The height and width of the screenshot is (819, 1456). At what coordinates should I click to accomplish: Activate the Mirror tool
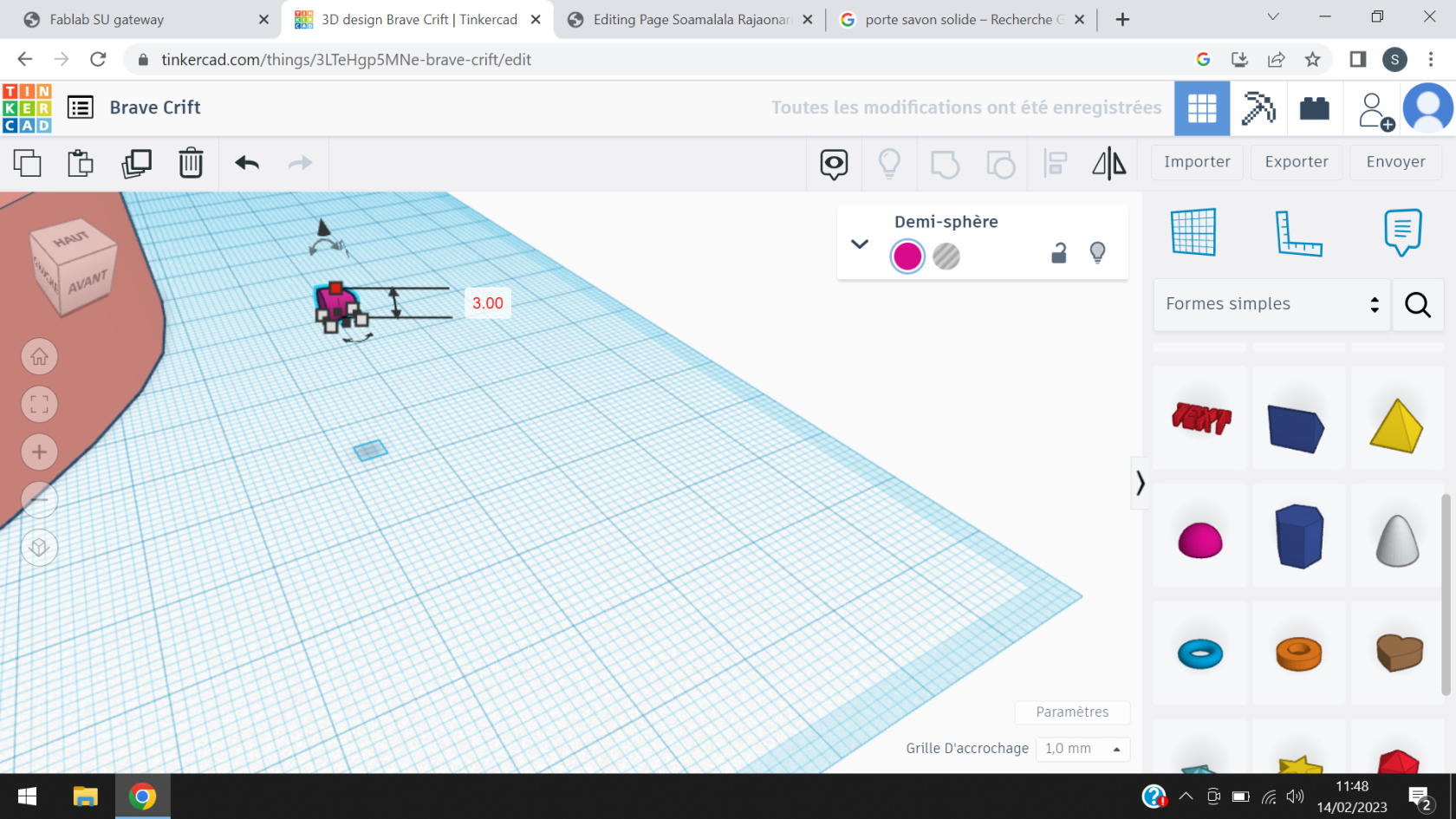[1109, 164]
